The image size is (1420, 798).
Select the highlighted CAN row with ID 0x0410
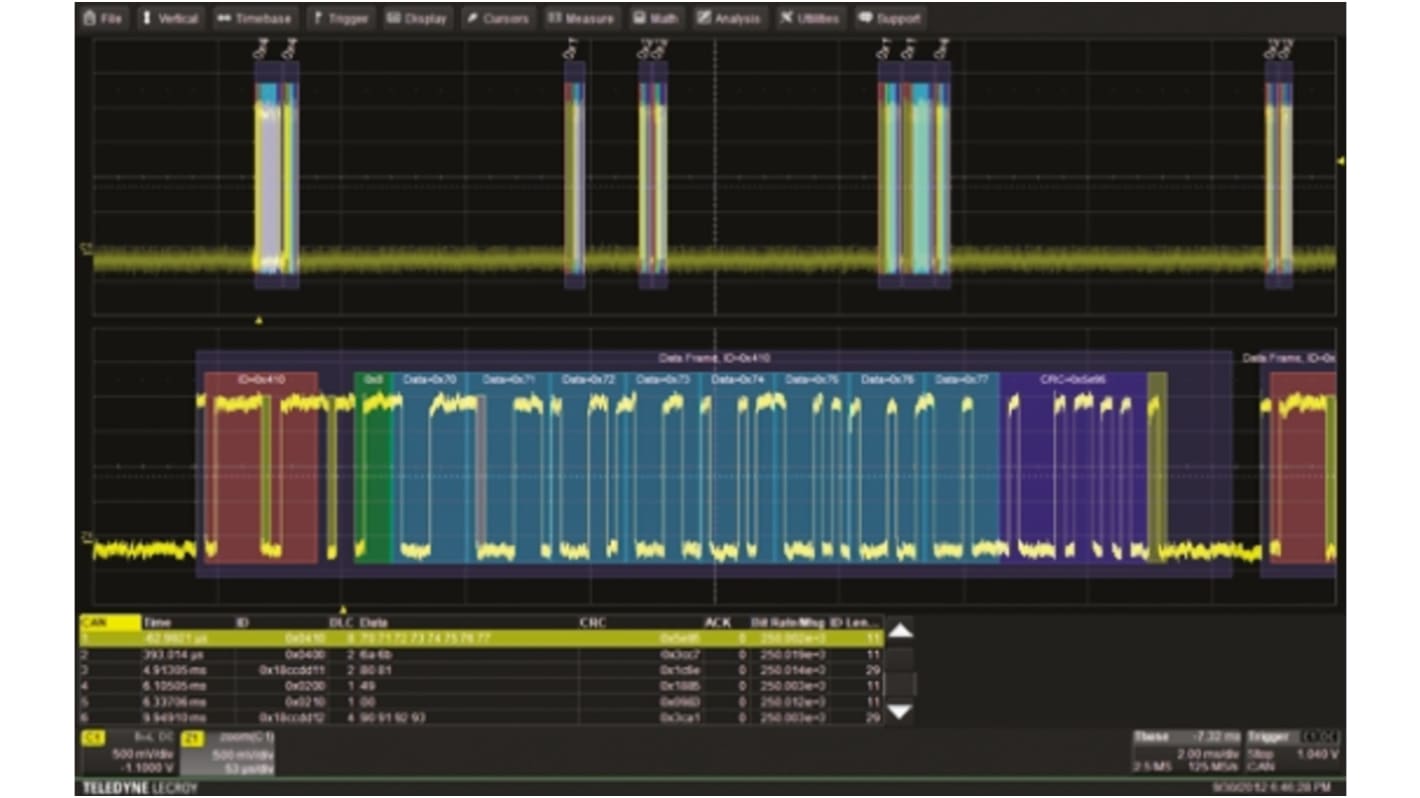(400, 635)
